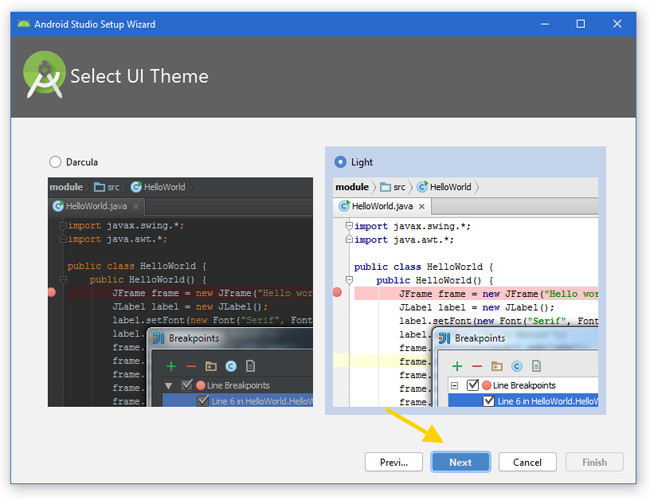Toggle Line Breakpoints checkbox in Darcula preview
The width and height of the screenshot is (650, 499).
[185, 385]
